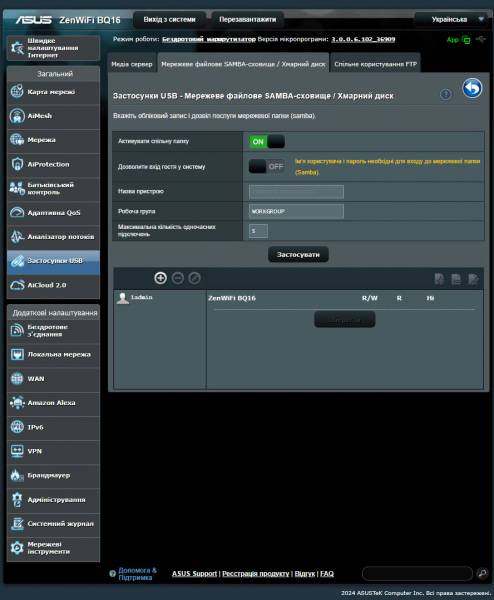Edit selected user account (pencil icon)
494x600 pixels.
click(x=194, y=278)
